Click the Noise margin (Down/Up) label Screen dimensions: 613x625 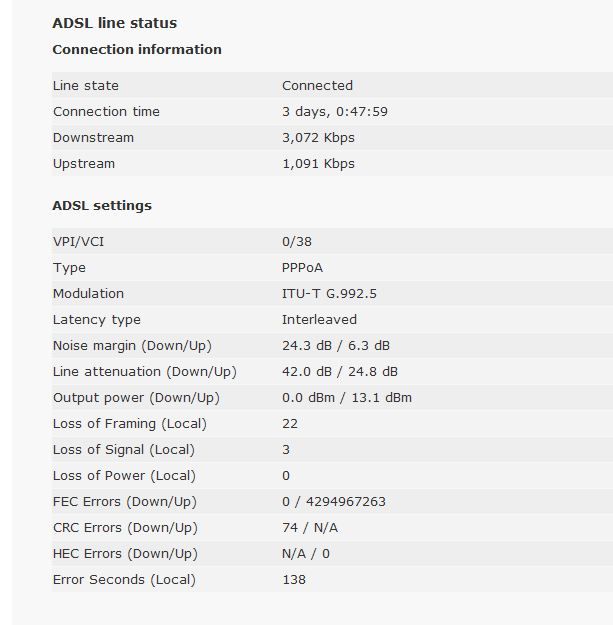132,346
